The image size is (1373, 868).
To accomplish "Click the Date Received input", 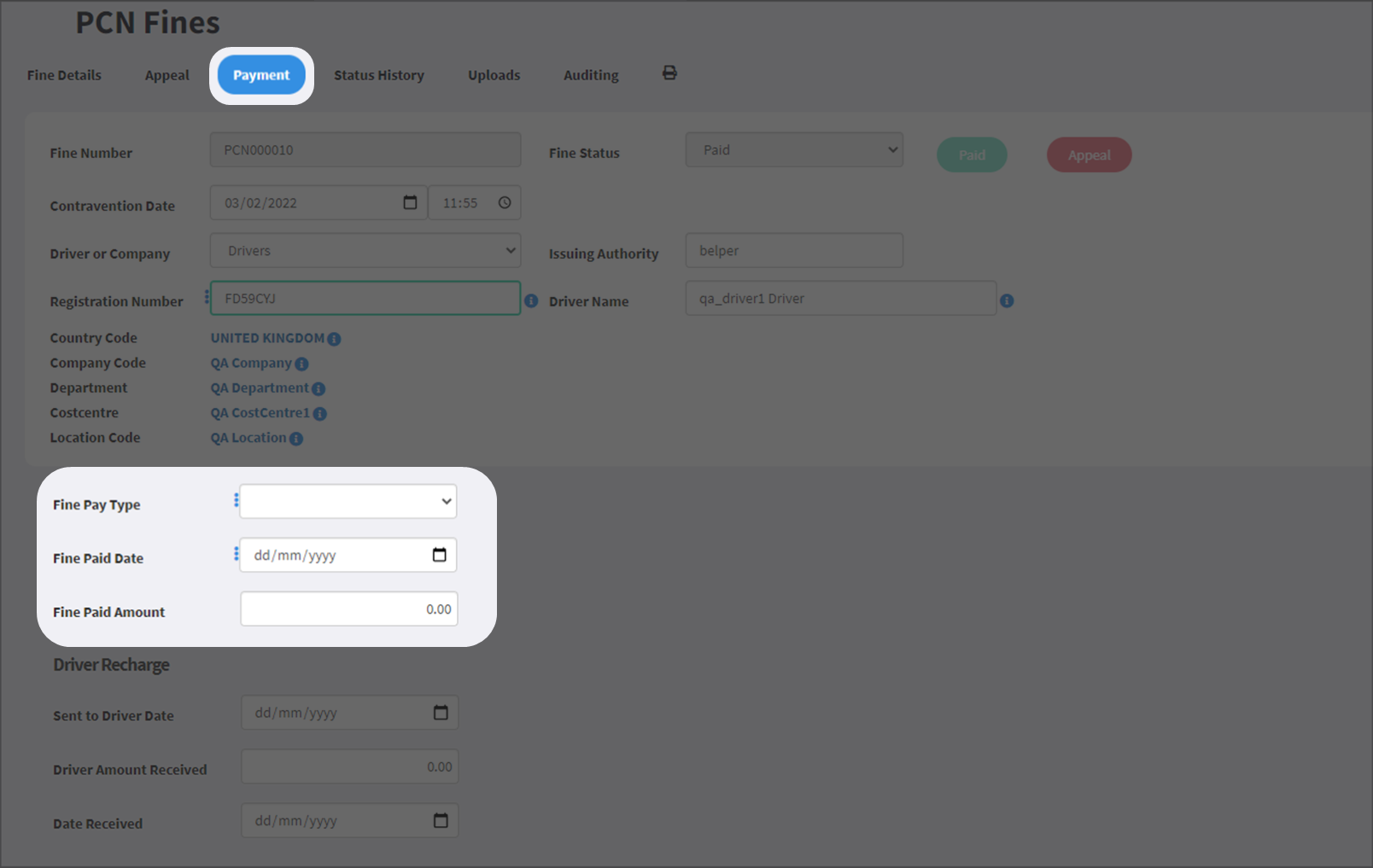I will (349, 820).
